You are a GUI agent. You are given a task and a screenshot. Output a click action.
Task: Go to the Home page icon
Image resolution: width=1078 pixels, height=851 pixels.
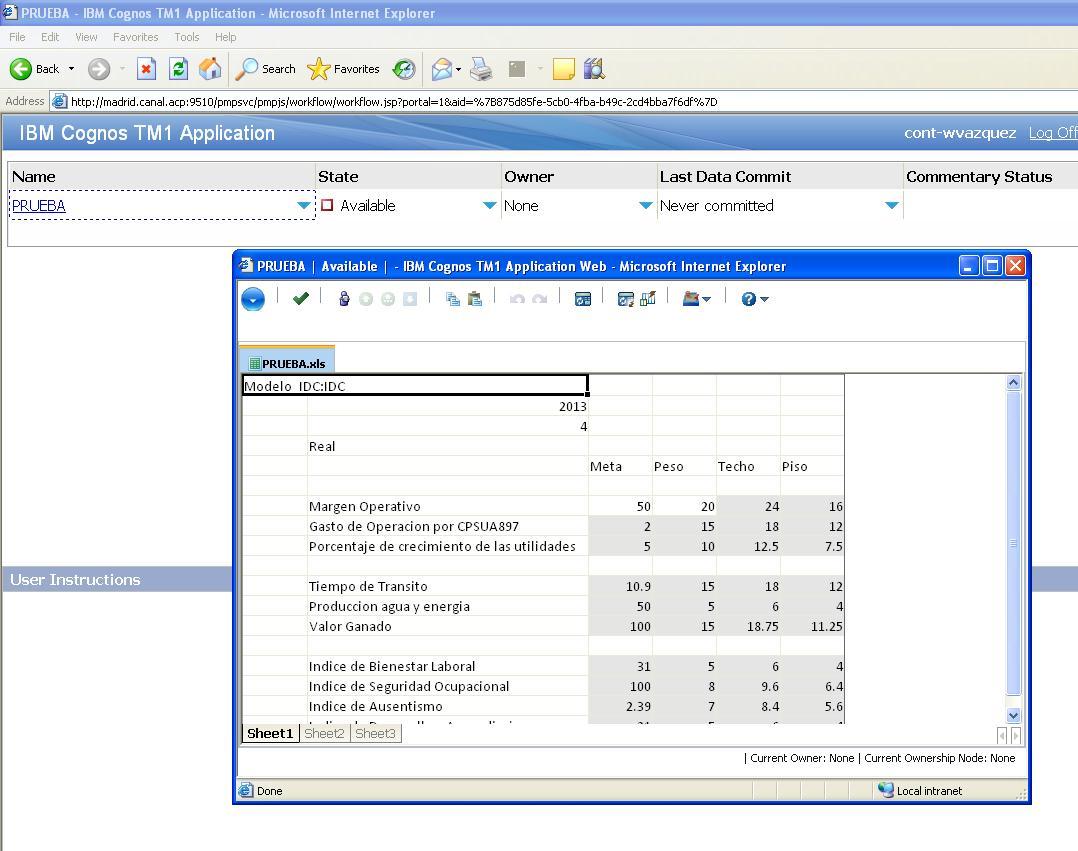(x=210, y=68)
